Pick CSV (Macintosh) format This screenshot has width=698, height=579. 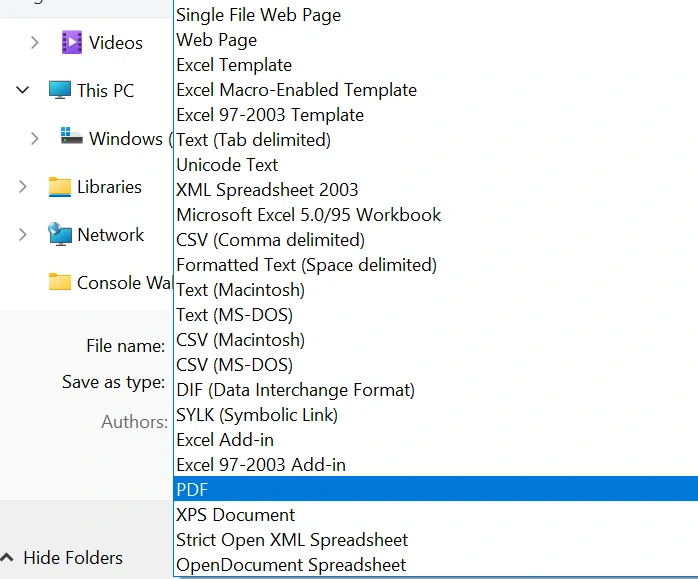tap(436, 340)
